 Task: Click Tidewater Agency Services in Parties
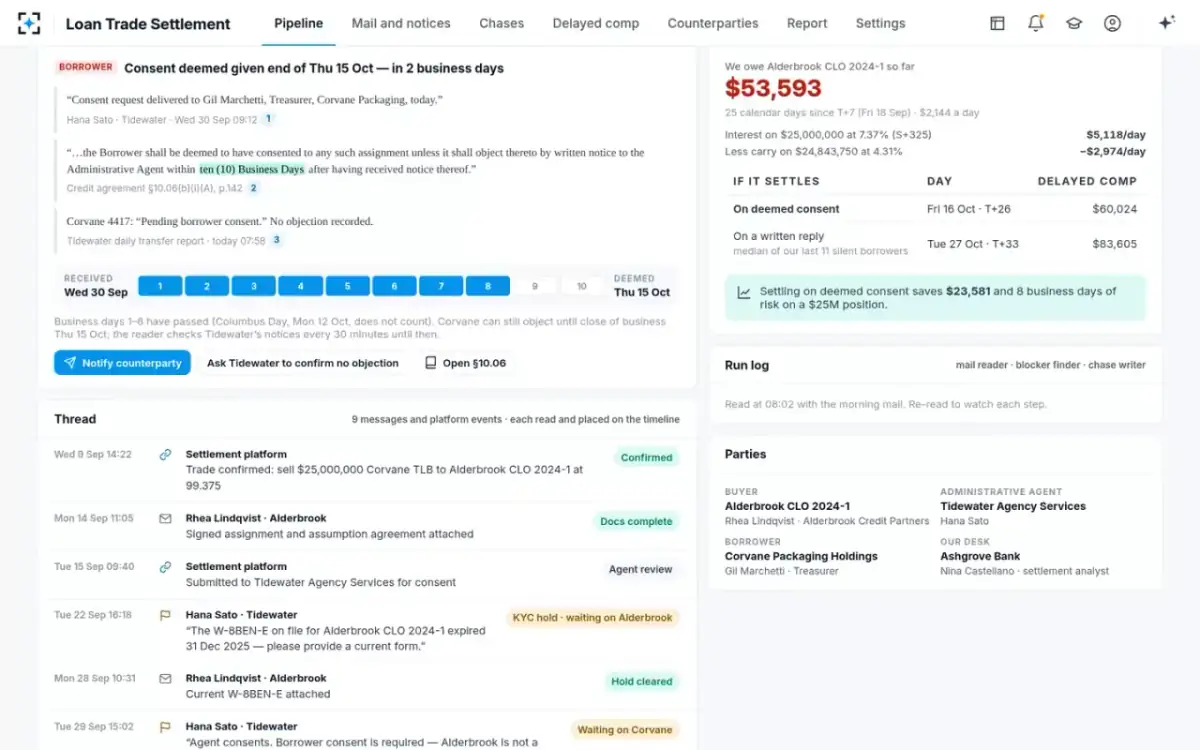(1013, 506)
